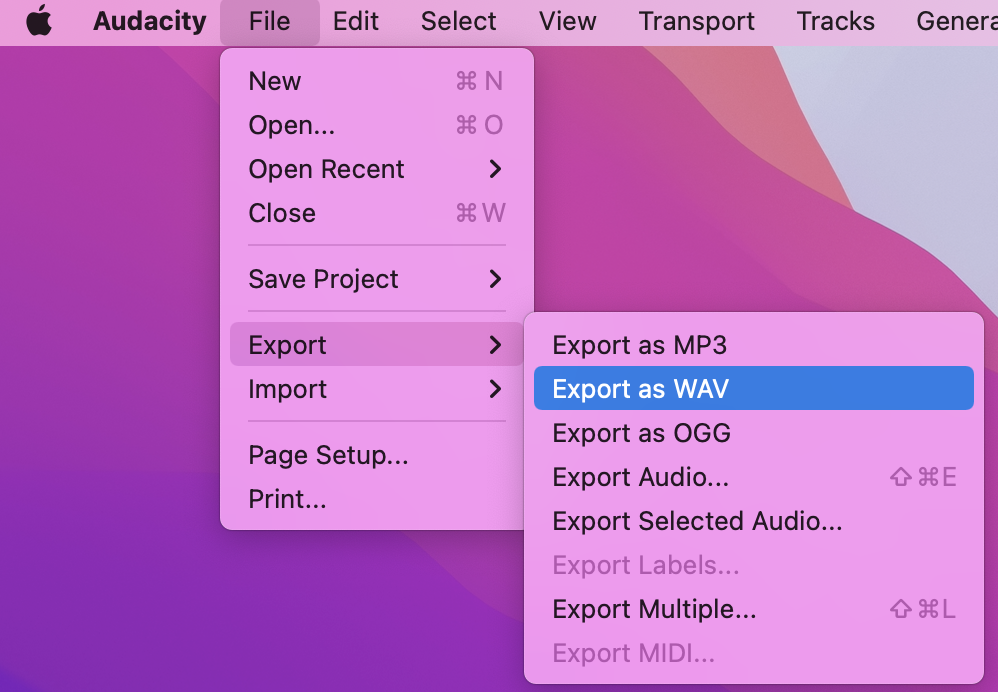Screen dimensions: 998x692
Task: Choose Export Audio...
Action: click(x=754, y=476)
